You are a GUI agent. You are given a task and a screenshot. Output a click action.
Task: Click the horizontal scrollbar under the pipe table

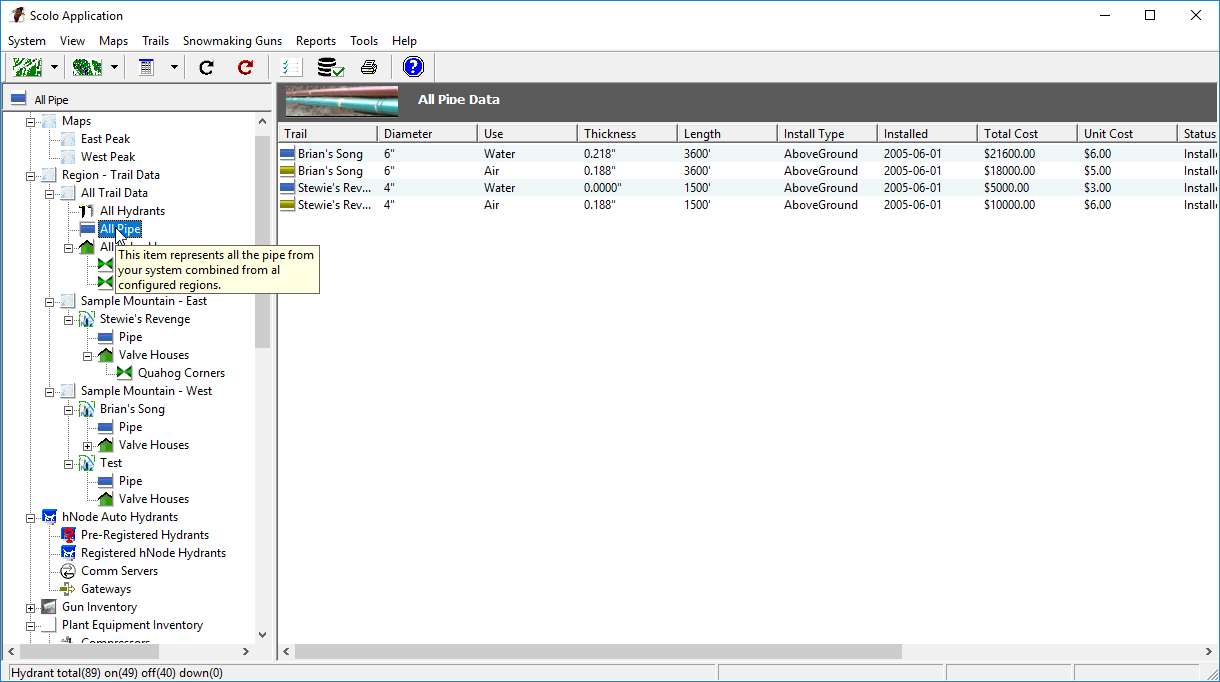click(x=598, y=651)
